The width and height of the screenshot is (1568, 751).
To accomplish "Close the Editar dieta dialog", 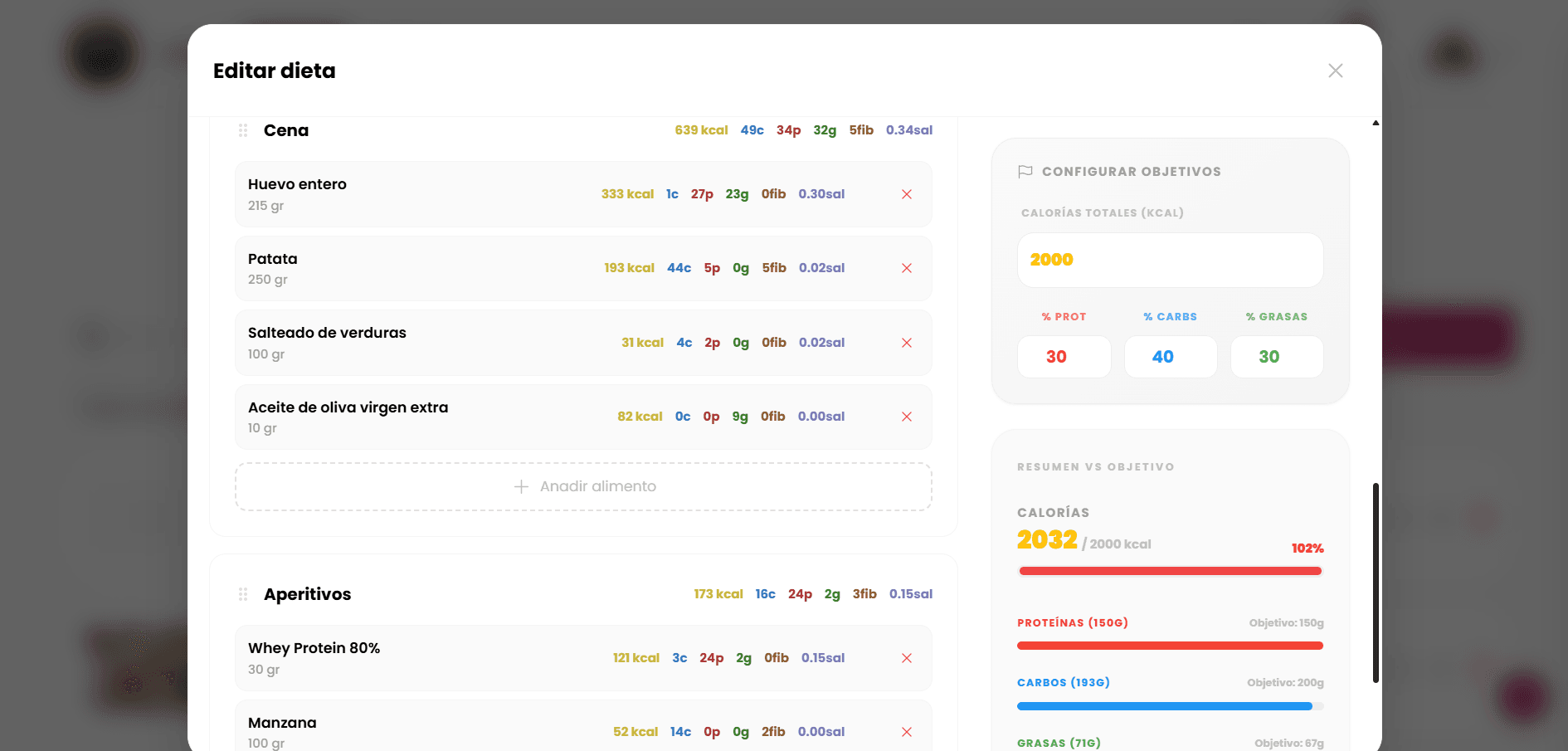I will [1335, 71].
